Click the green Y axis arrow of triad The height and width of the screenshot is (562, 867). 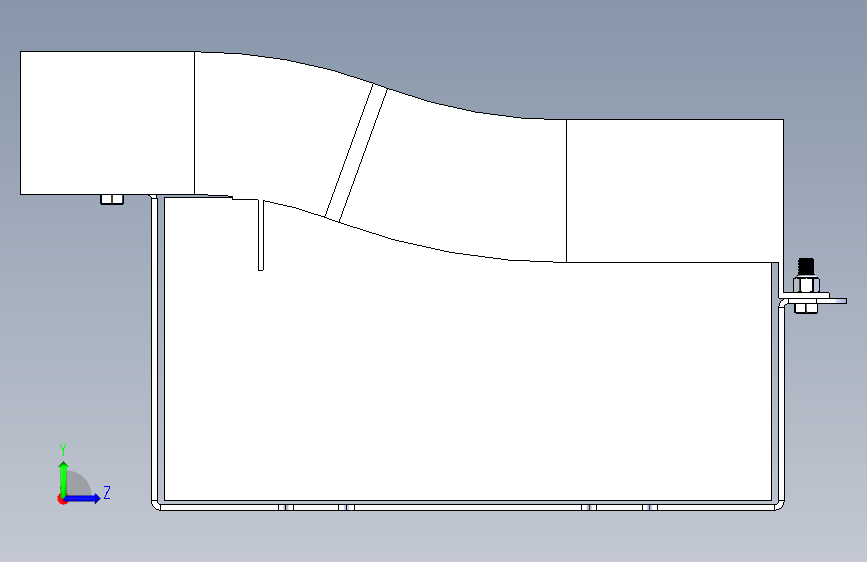point(64,478)
